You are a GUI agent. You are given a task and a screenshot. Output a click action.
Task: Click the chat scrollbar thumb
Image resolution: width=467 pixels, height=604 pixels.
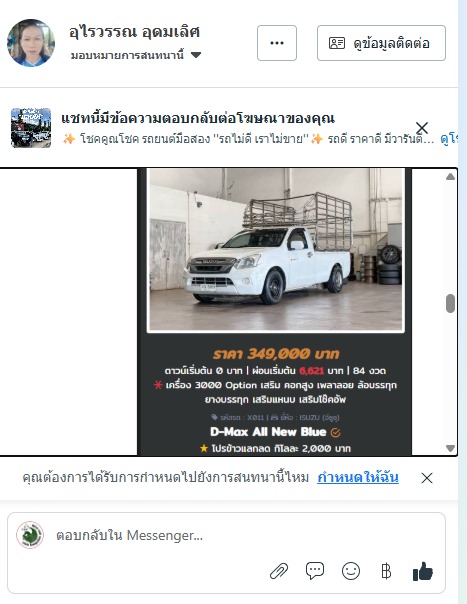(450, 304)
